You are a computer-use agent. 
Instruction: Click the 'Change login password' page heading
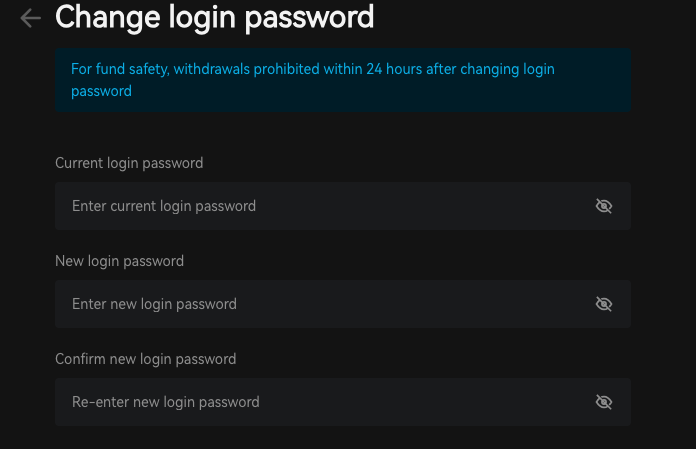coord(214,18)
